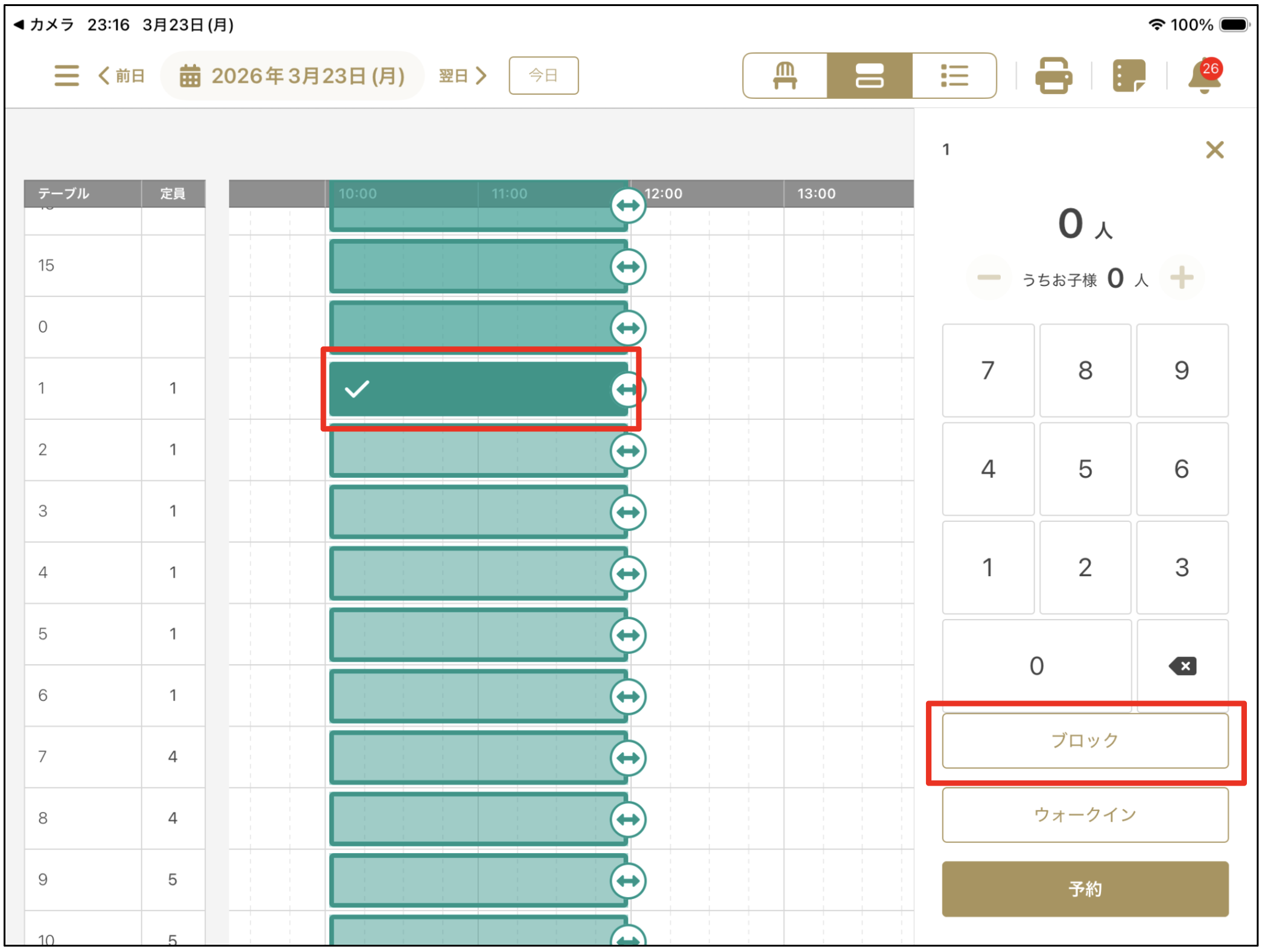Screen dimensions: 1262x952
Task: Open the print icon
Action: (1053, 75)
